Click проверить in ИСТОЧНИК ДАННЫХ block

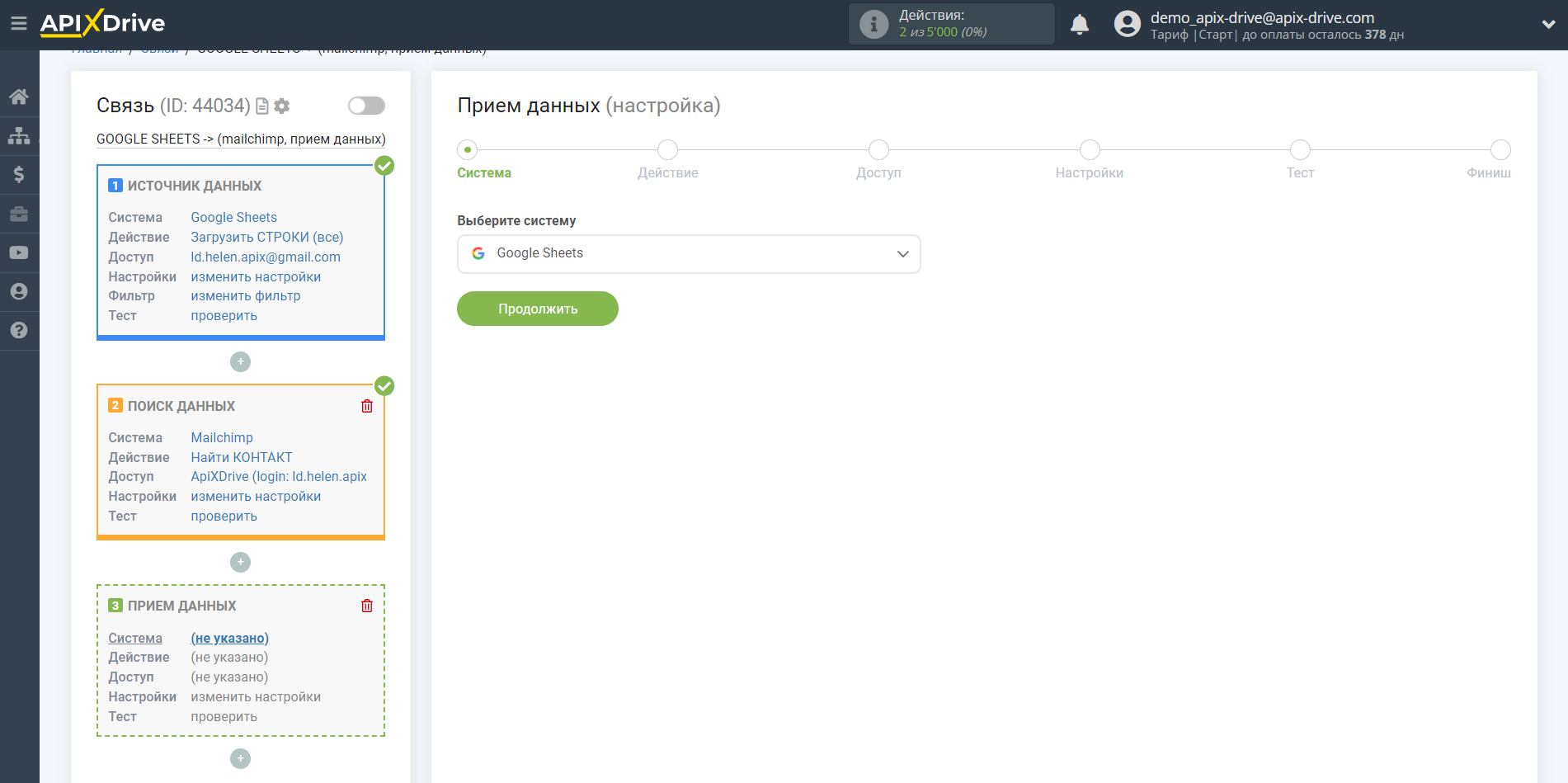(224, 315)
